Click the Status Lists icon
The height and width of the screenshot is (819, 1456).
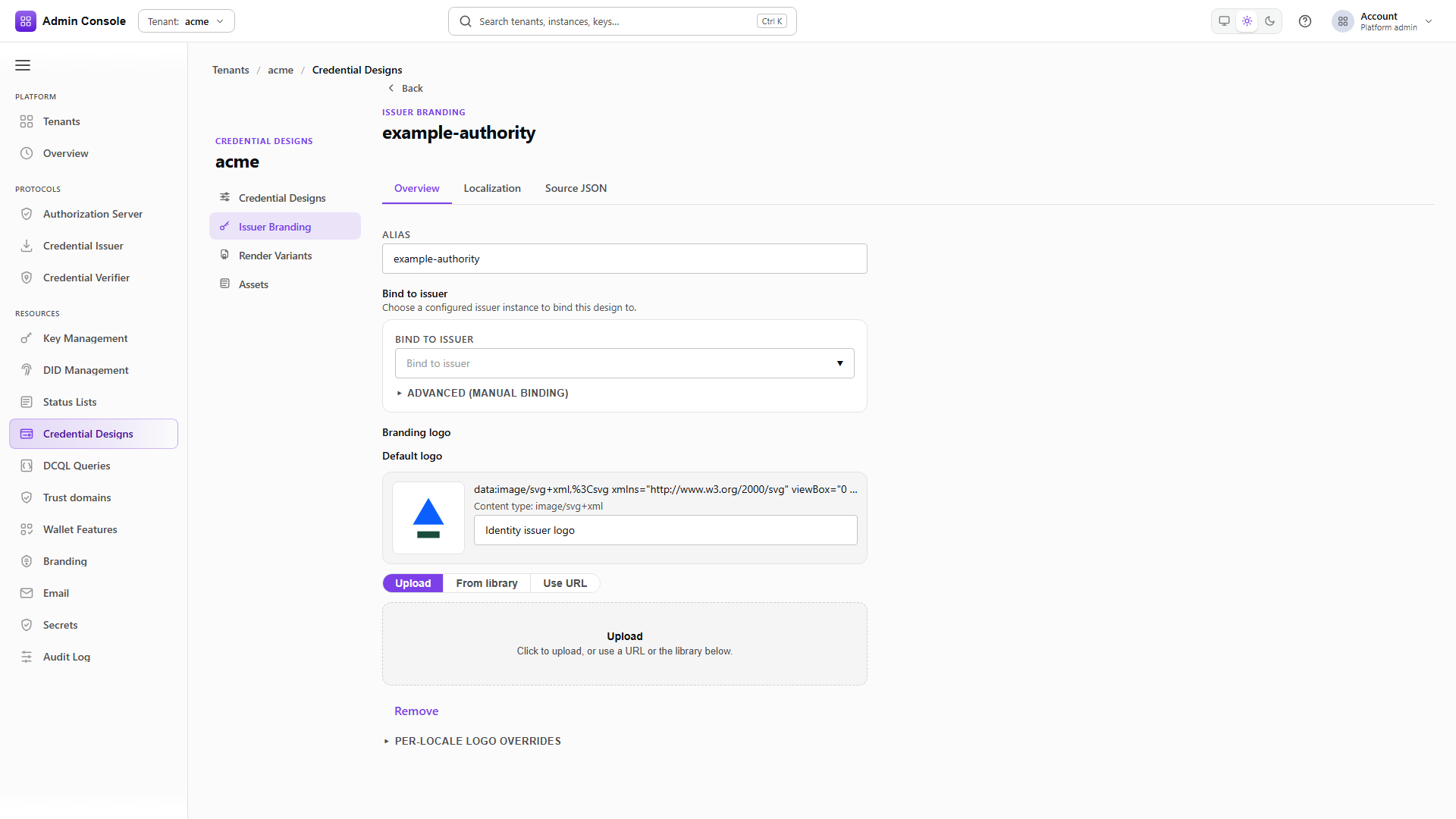[27, 402]
